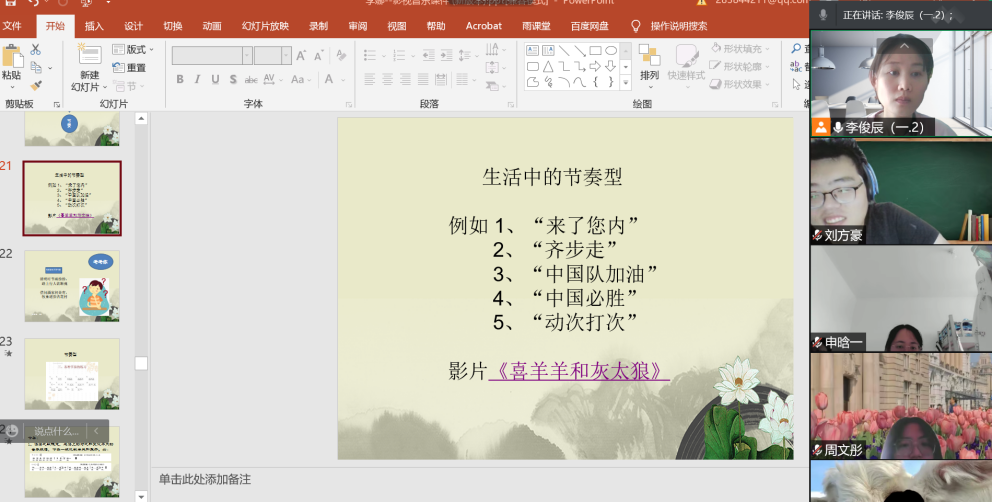Open the 《喜羊羊和灰太狼》 hyperlink

click(579, 371)
